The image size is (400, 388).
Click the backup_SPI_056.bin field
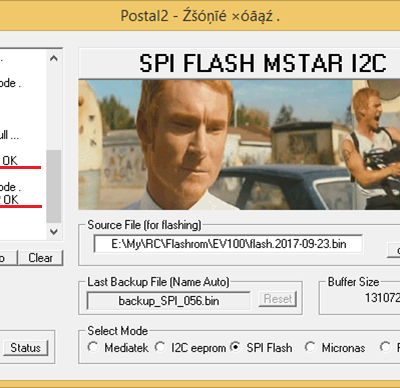tap(169, 301)
